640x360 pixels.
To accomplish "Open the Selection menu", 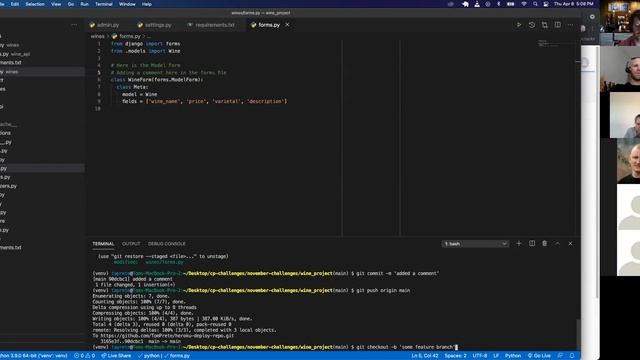I will pos(35,4).
